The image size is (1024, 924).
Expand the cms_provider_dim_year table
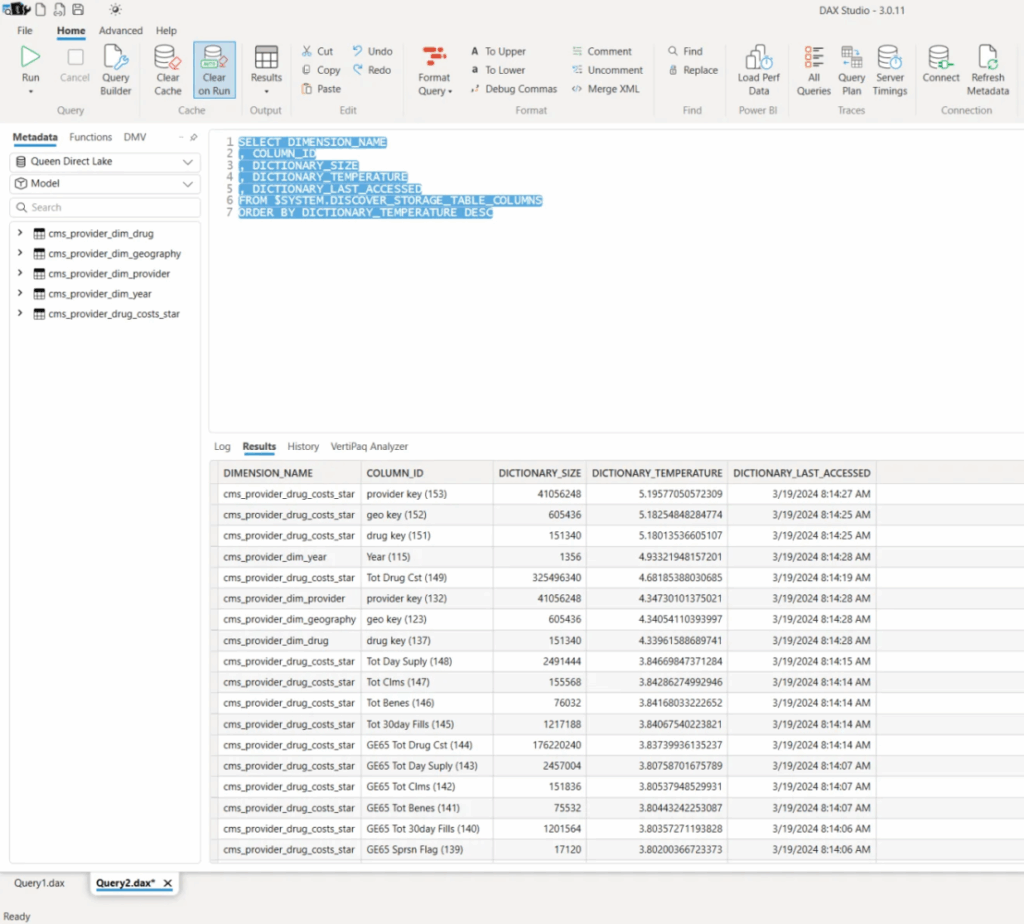click(20, 293)
